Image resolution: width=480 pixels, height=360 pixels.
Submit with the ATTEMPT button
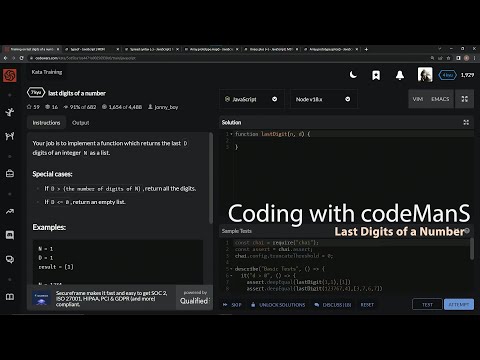(459, 304)
